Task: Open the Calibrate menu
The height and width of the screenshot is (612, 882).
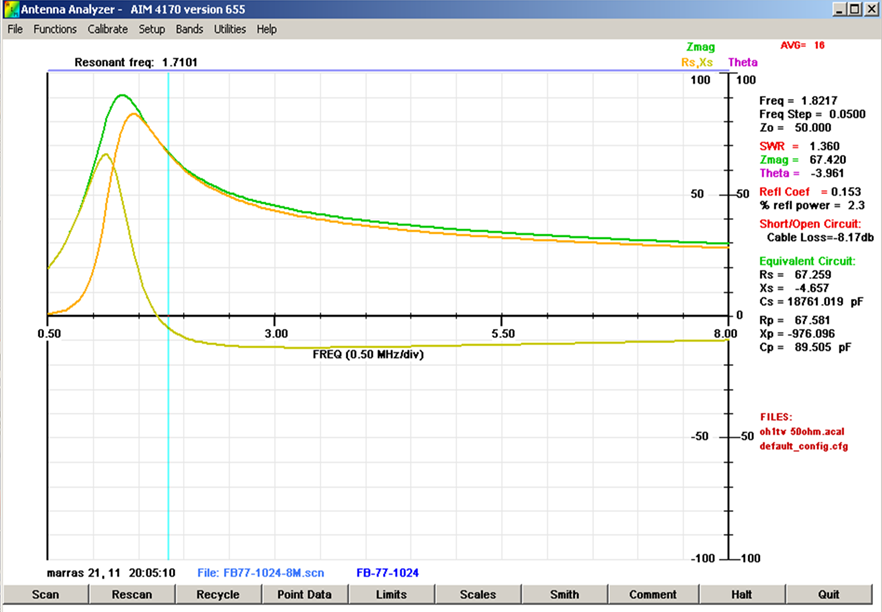Action: pos(108,29)
